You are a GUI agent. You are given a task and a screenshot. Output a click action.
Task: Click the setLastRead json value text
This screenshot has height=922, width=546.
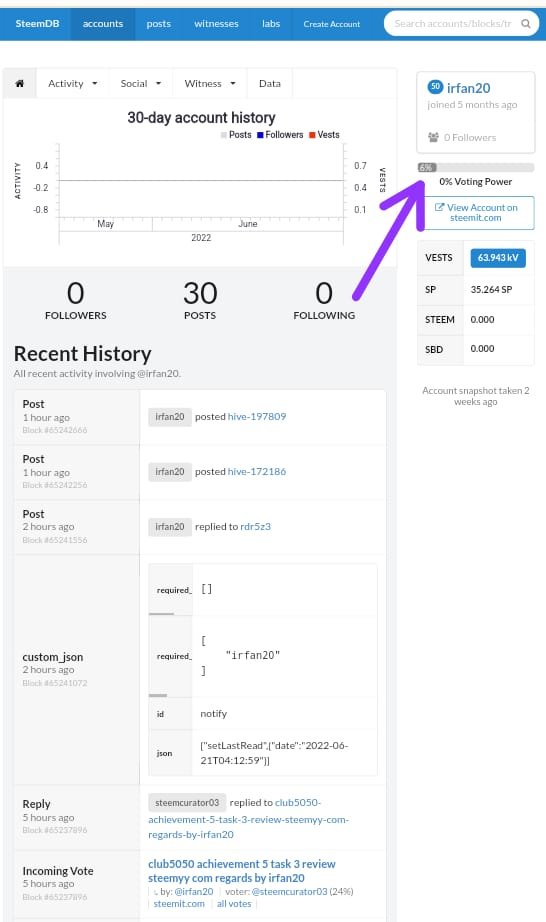pos(274,753)
